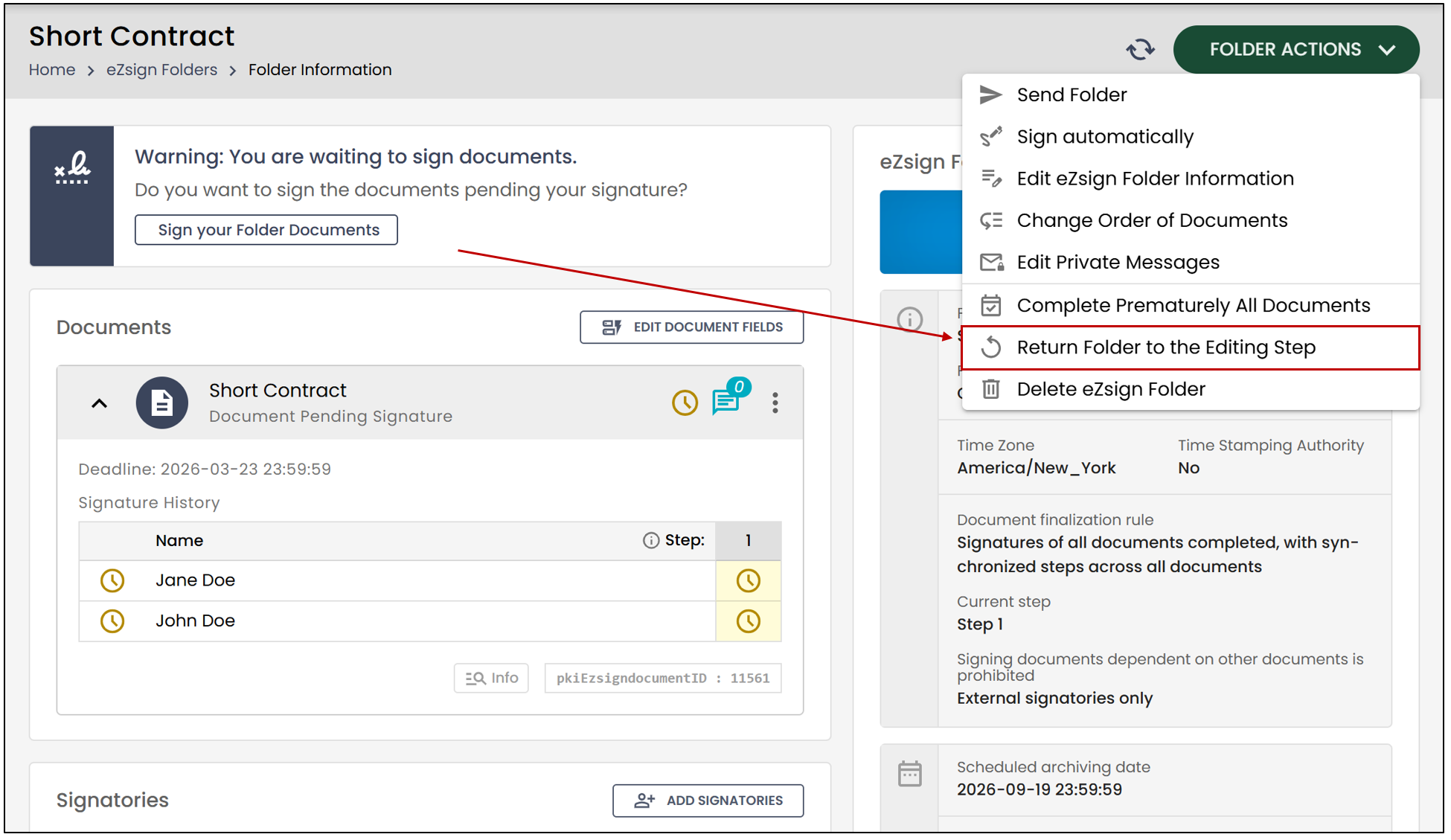The width and height of the screenshot is (1451, 840).
Task: Click Sign your Folder Documents button
Action: click(x=266, y=230)
